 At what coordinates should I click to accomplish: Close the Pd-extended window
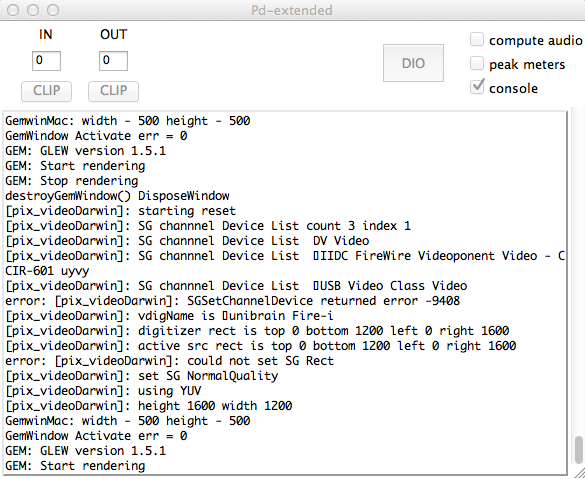pyautogui.click(x=13, y=10)
